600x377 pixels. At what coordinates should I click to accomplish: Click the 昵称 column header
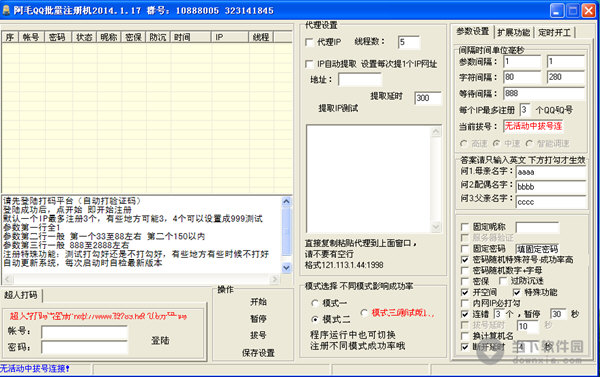tap(109, 37)
